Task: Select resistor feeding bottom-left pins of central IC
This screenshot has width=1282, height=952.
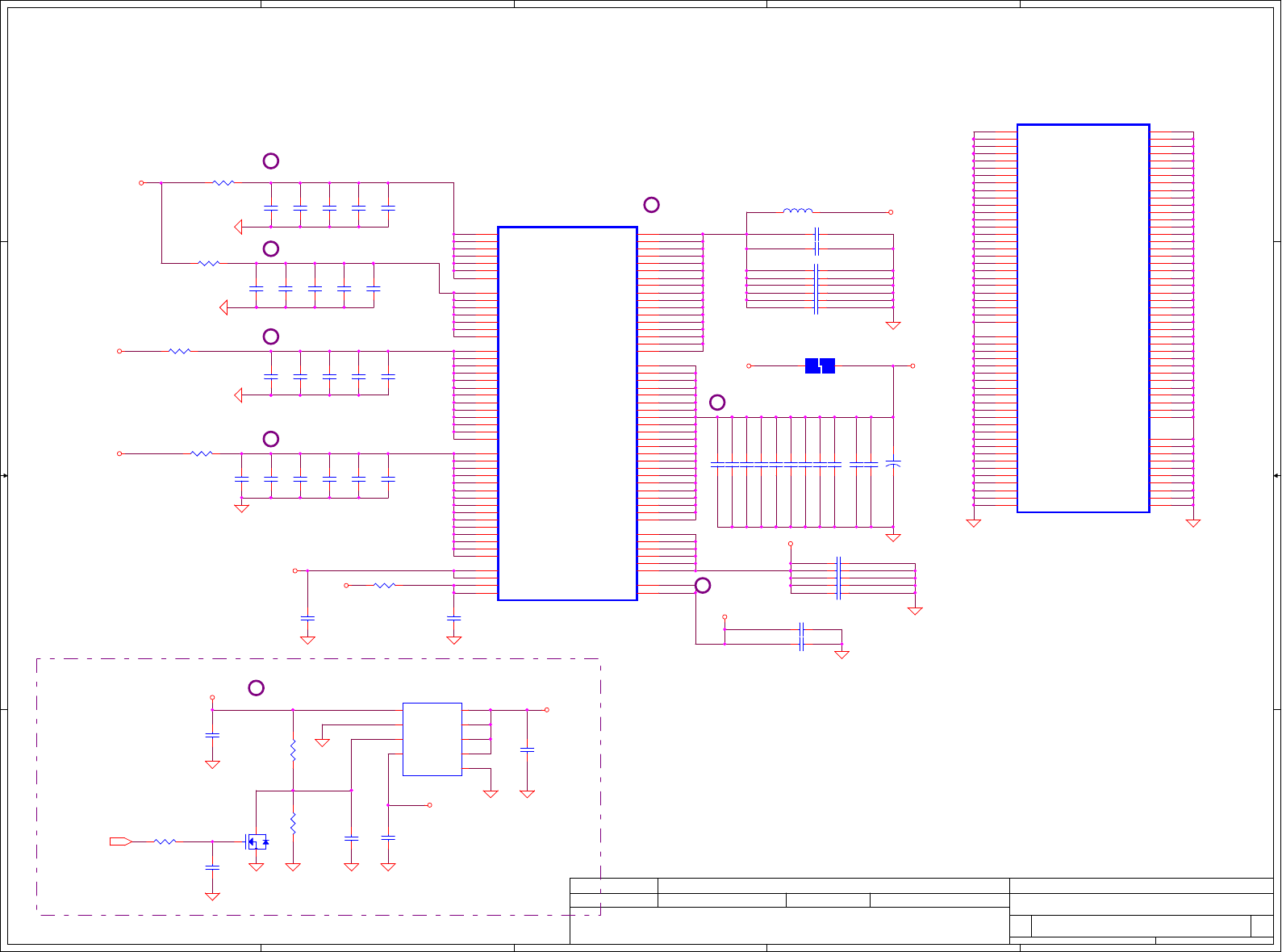Action: 385,585
